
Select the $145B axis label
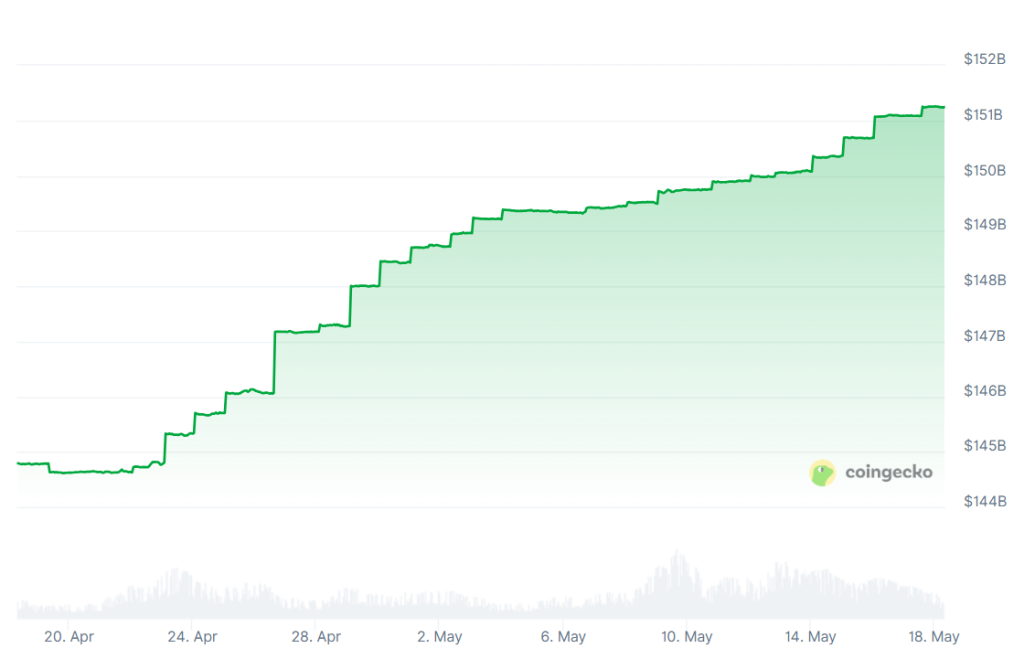click(x=984, y=445)
